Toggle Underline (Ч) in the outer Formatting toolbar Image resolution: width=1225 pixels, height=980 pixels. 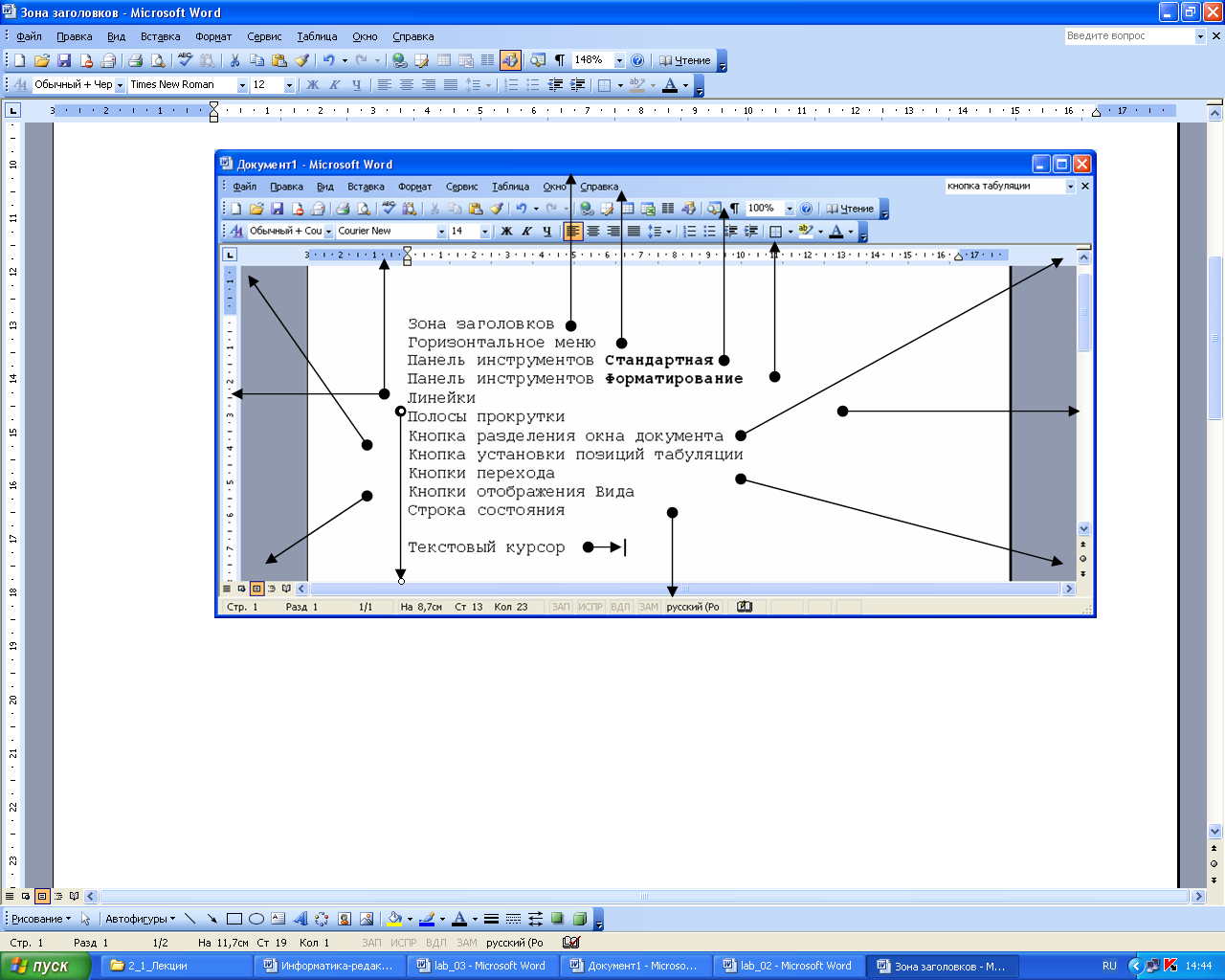click(x=356, y=85)
